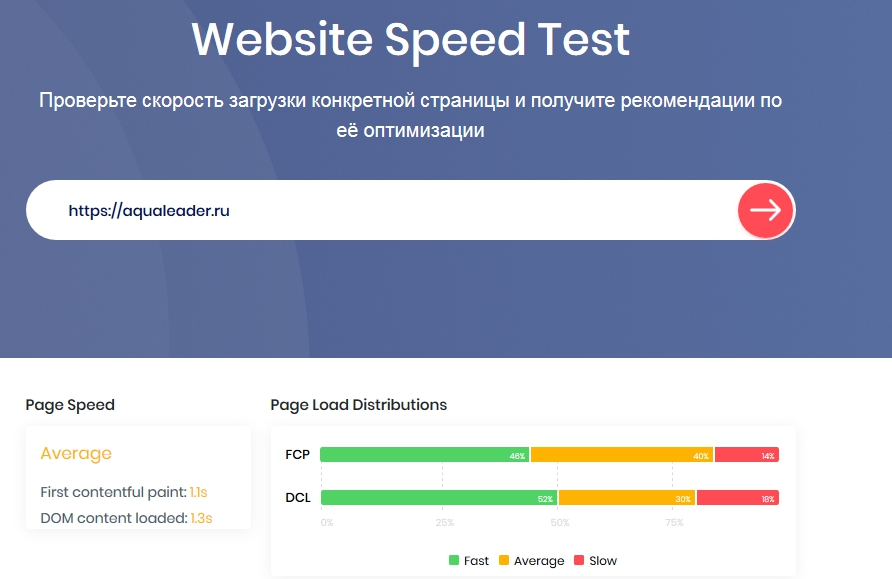Click the DCL row label
892x579 pixels.
click(x=297, y=498)
